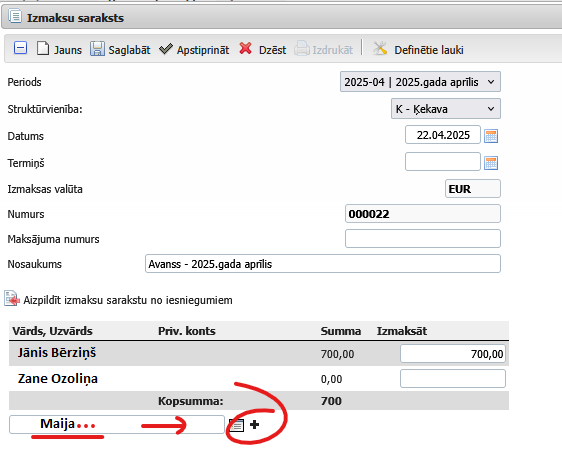Open calendar picker next to Datums
This screenshot has height=456, width=562.
tap(491, 136)
